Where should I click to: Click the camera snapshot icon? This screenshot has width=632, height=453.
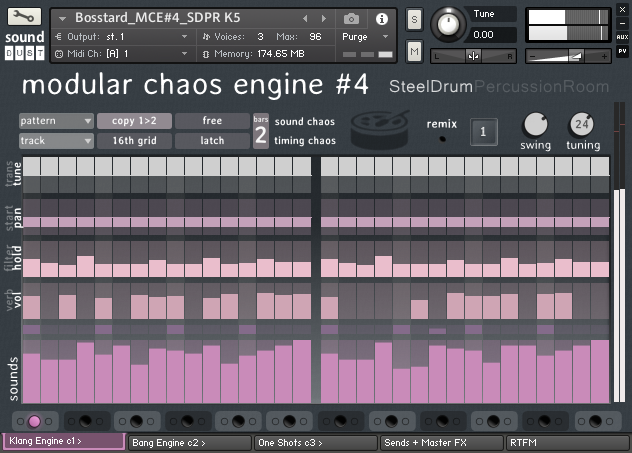click(x=351, y=19)
